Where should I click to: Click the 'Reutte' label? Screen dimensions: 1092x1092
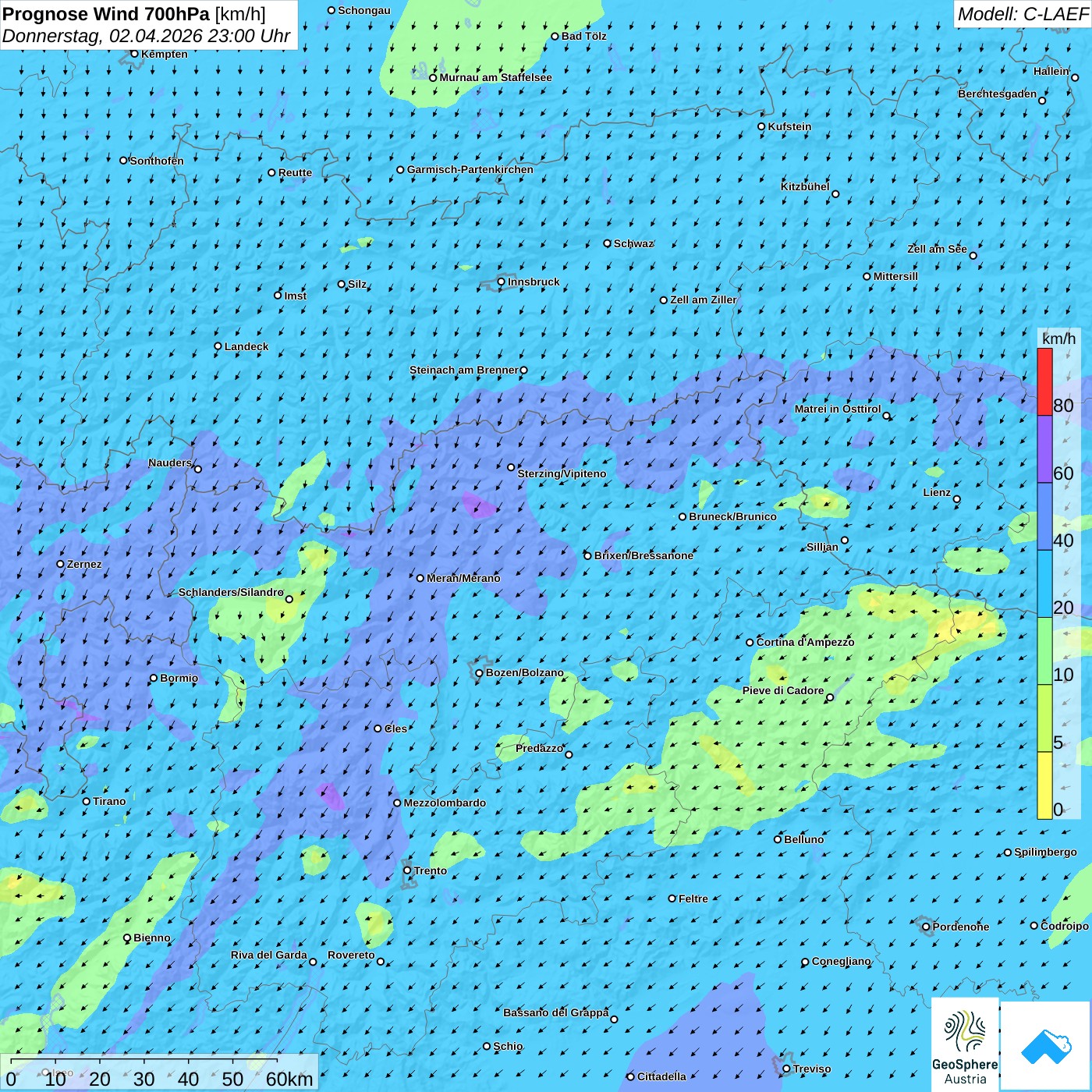295,172
